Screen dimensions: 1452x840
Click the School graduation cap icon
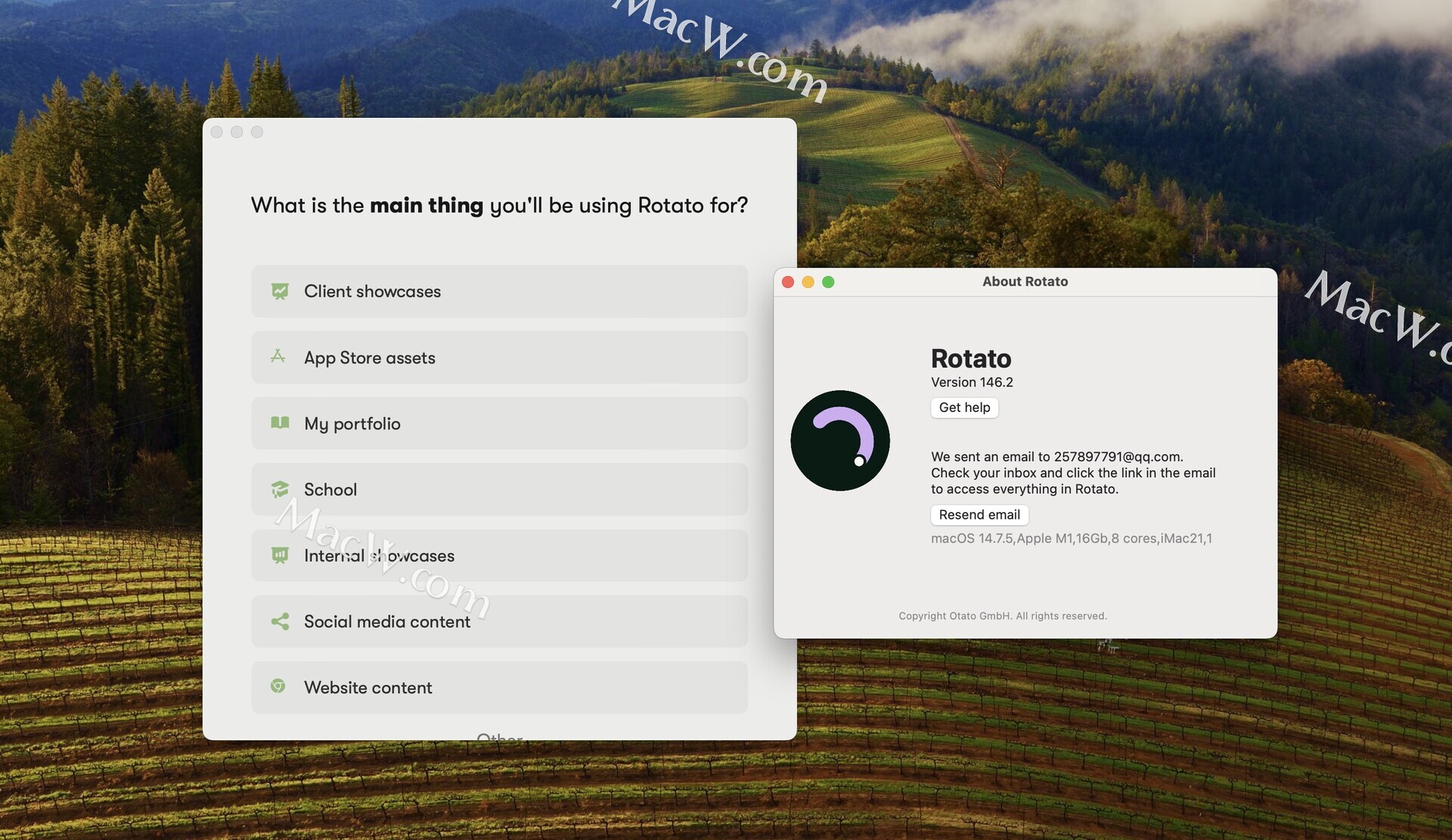click(x=280, y=489)
